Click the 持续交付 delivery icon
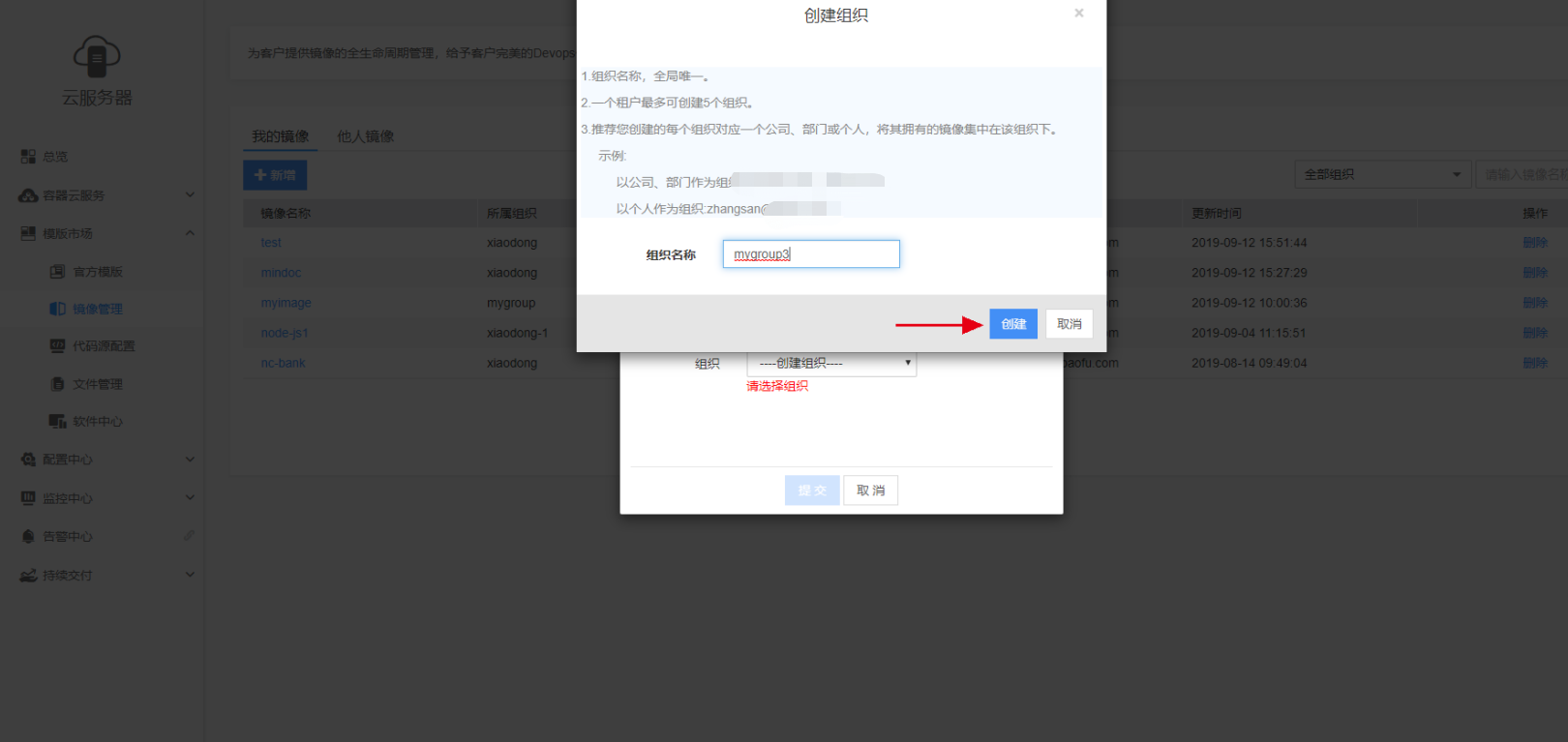Screen dimensions: 1568x742 28,575
